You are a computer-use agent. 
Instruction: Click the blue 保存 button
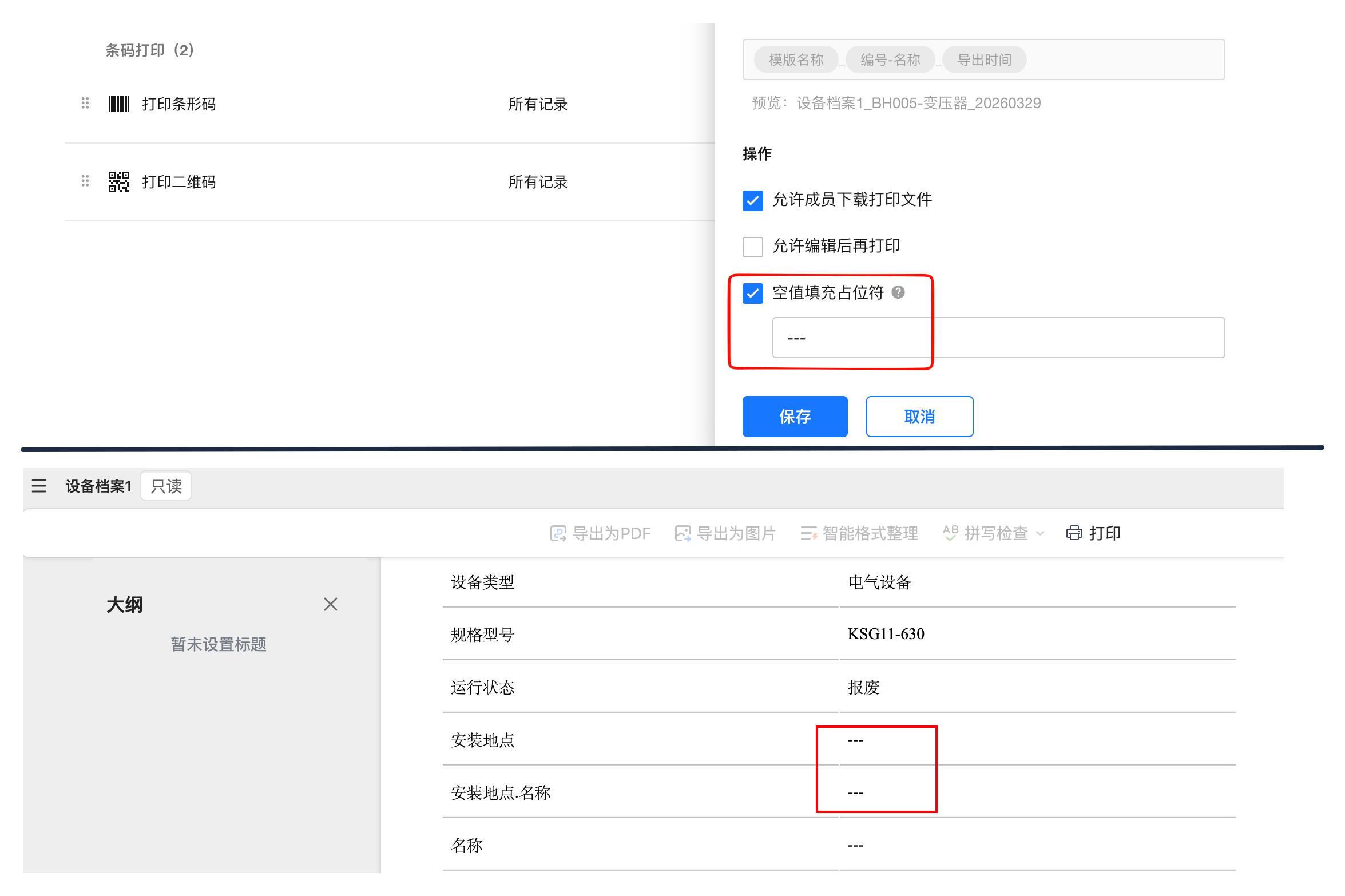[x=795, y=417]
